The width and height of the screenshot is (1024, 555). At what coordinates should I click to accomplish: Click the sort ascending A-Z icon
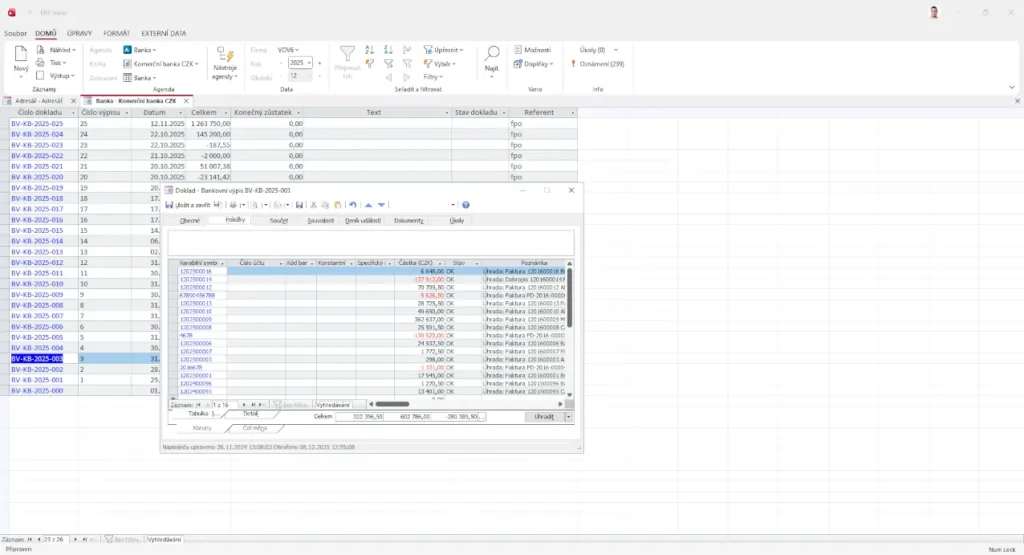pos(370,49)
